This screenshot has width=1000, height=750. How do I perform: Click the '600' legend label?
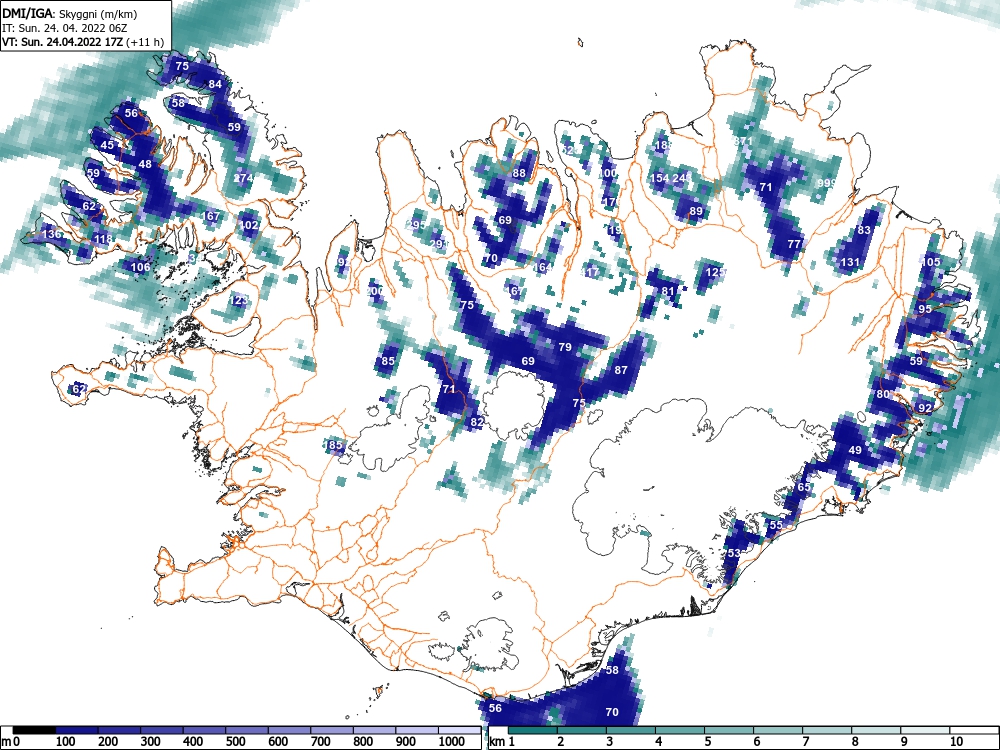(x=278, y=742)
